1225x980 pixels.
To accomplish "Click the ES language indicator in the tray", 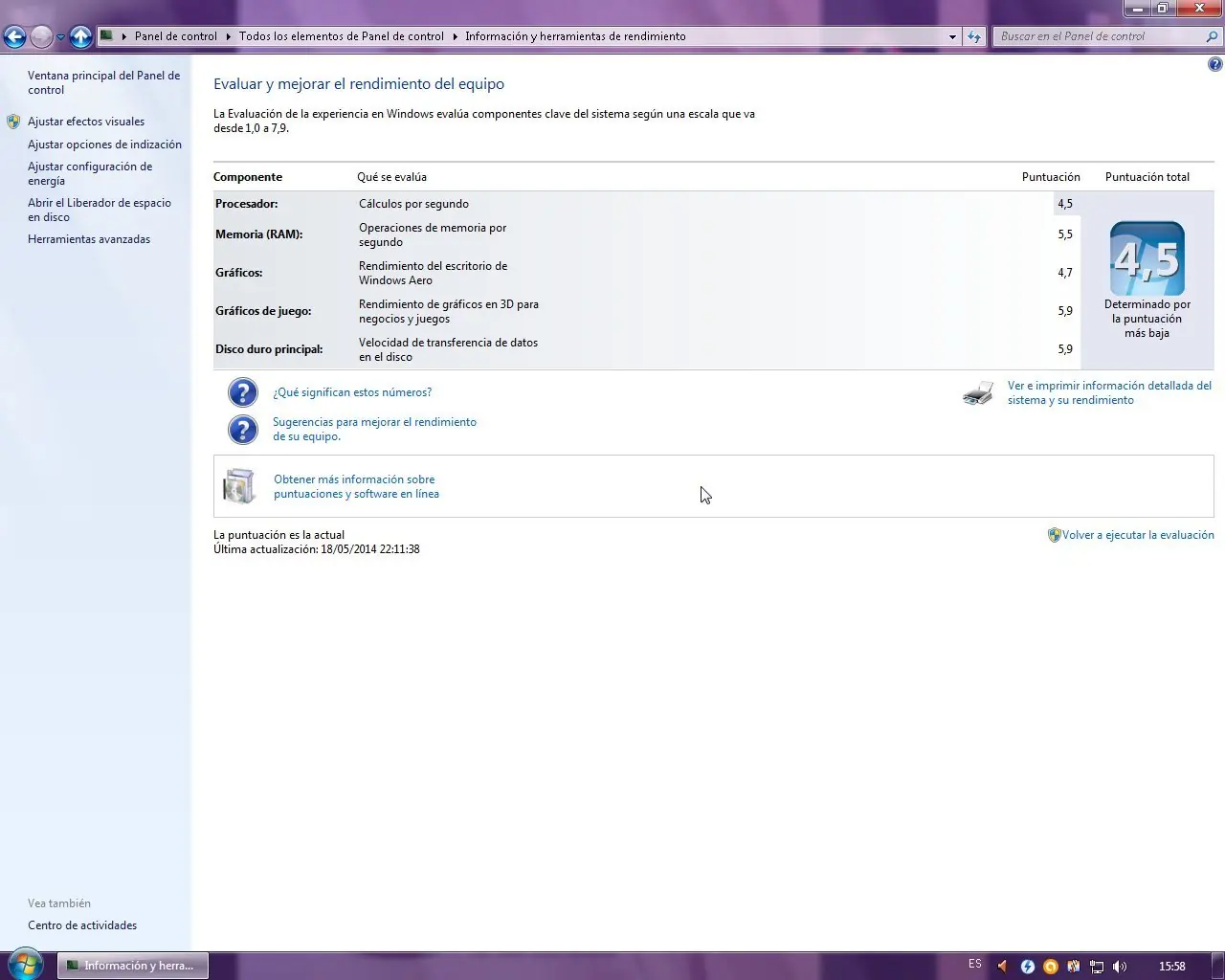I will tap(975, 965).
